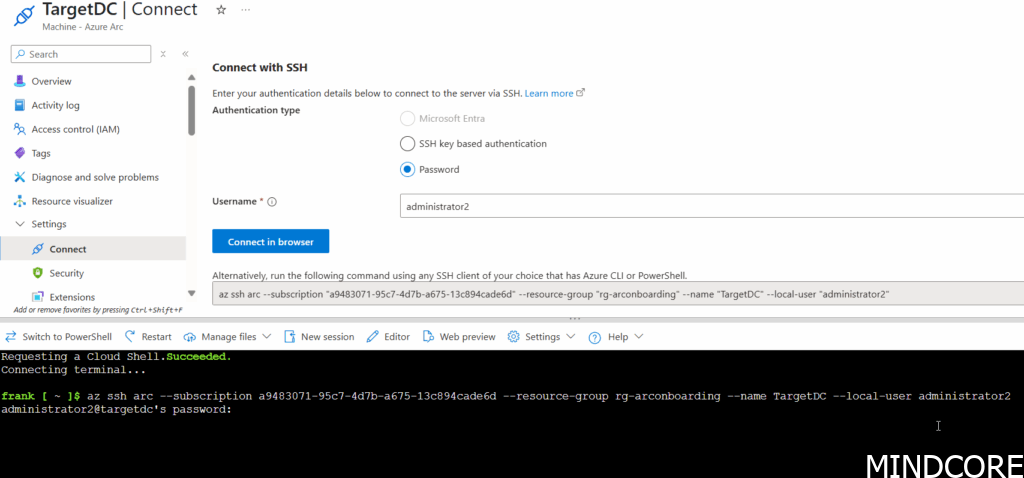Viewport: 1024px width, 478px height.
Task: Click the Overview icon in the sidebar
Action: [20, 82]
